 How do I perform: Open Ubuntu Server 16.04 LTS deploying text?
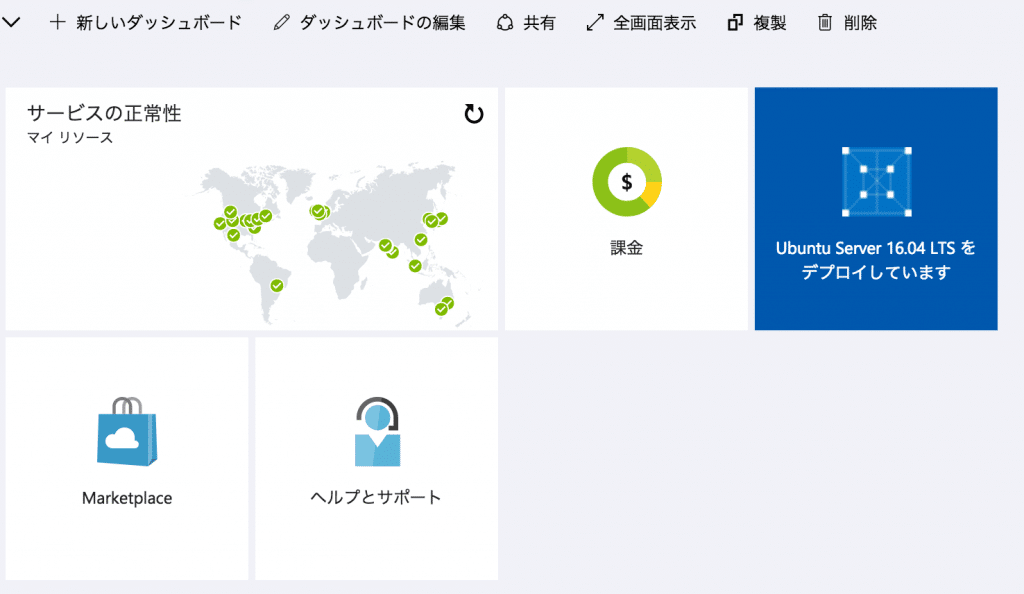876,260
